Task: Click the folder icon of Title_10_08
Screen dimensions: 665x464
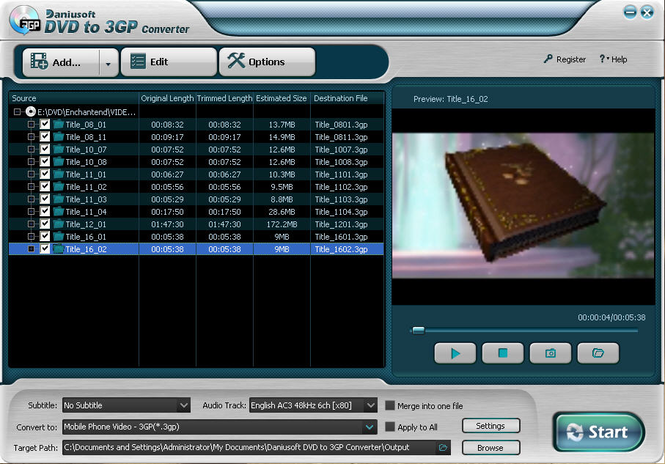Action: (x=59, y=162)
